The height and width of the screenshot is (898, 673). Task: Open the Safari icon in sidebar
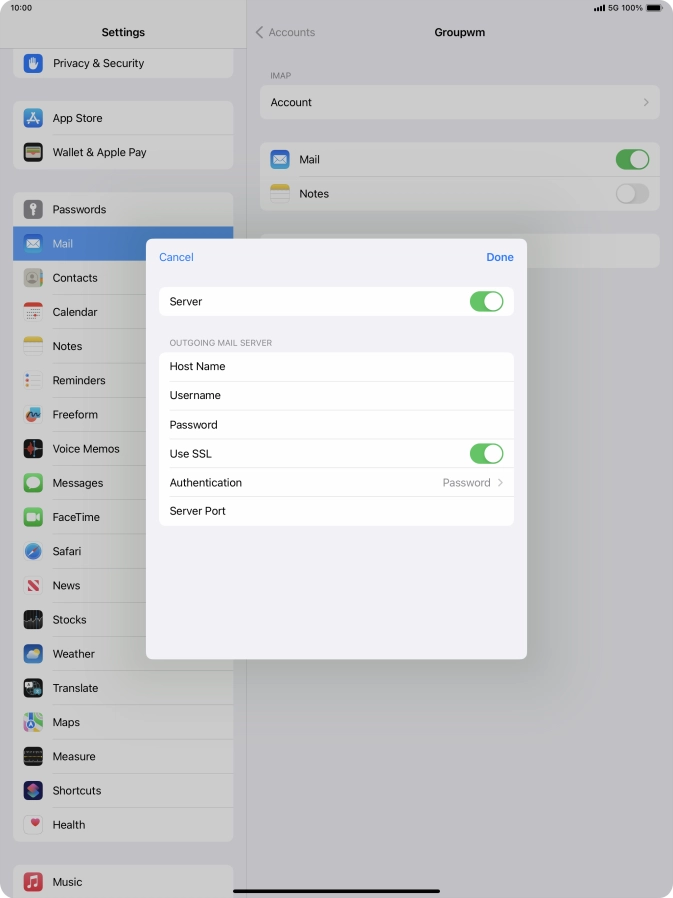[x=33, y=552]
